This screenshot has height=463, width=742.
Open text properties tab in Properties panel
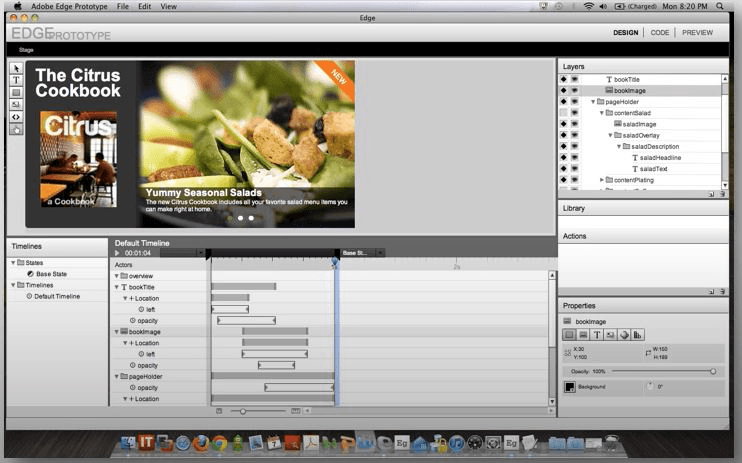click(x=597, y=335)
